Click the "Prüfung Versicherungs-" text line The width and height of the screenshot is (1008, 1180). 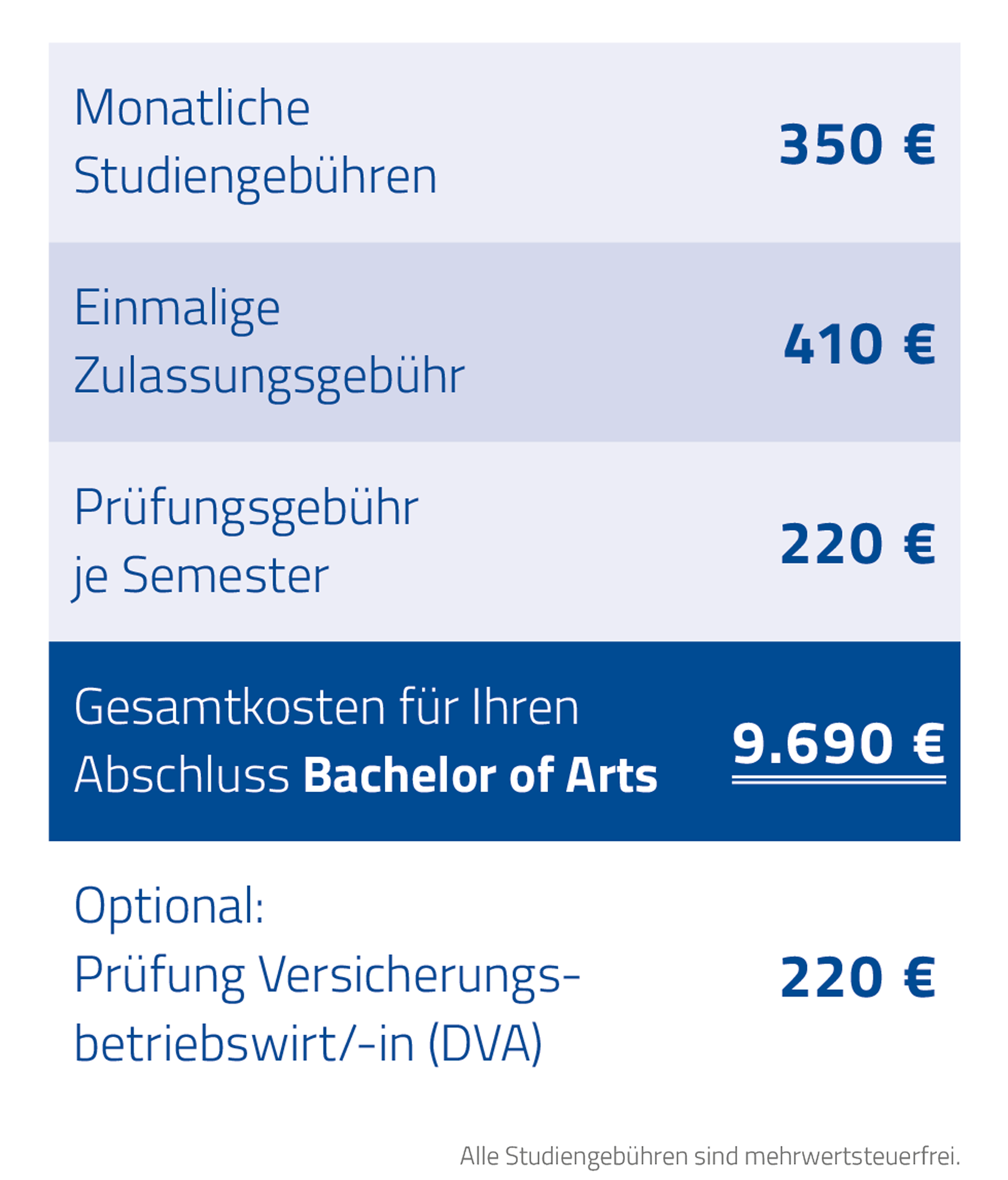[x=328, y=975]
